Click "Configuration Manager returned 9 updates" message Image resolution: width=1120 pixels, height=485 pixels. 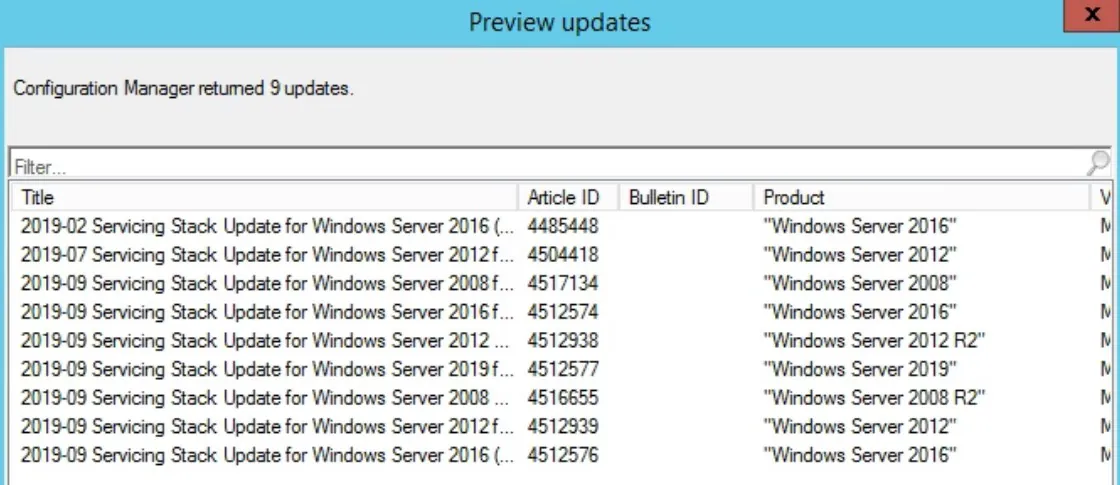point(184,89)
